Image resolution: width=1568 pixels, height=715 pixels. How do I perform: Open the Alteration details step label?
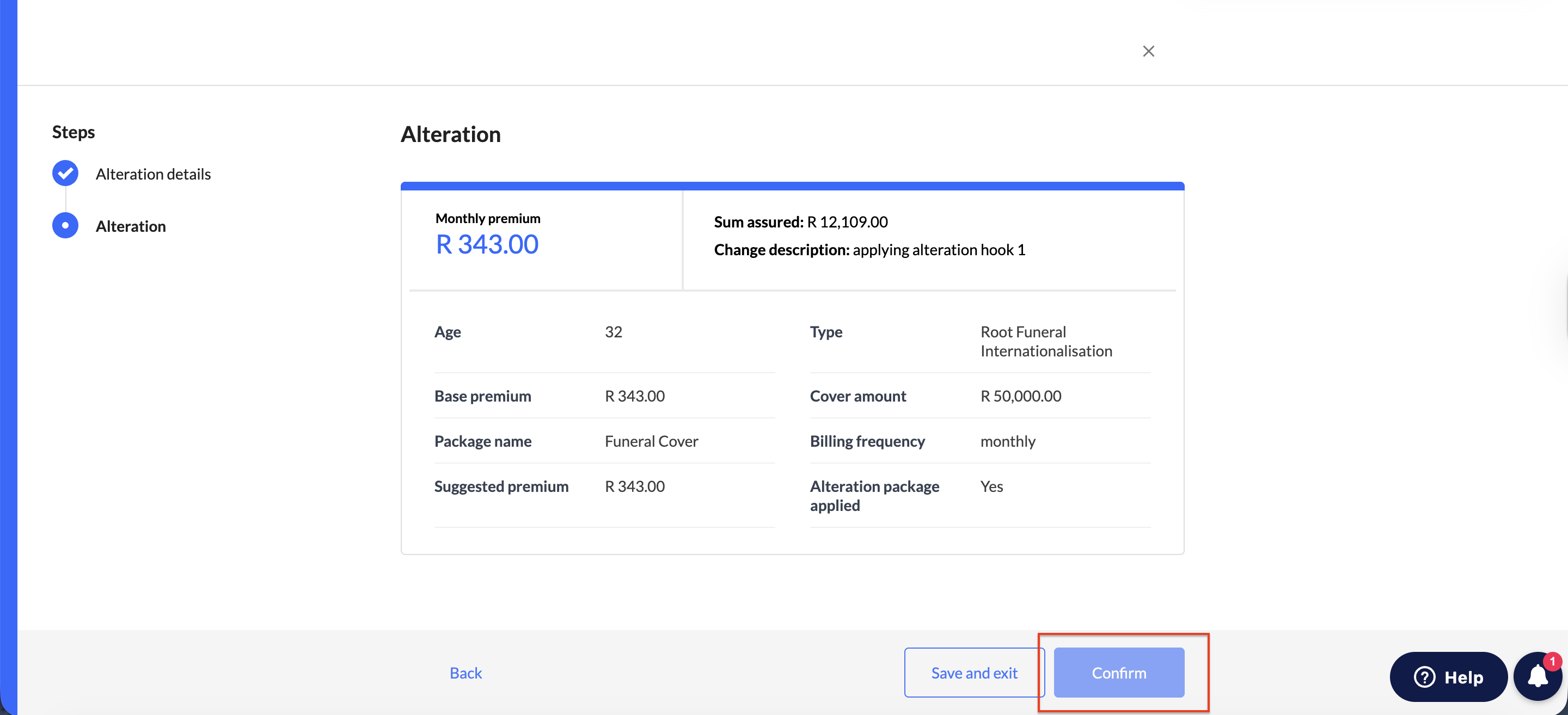click(153, 174)
